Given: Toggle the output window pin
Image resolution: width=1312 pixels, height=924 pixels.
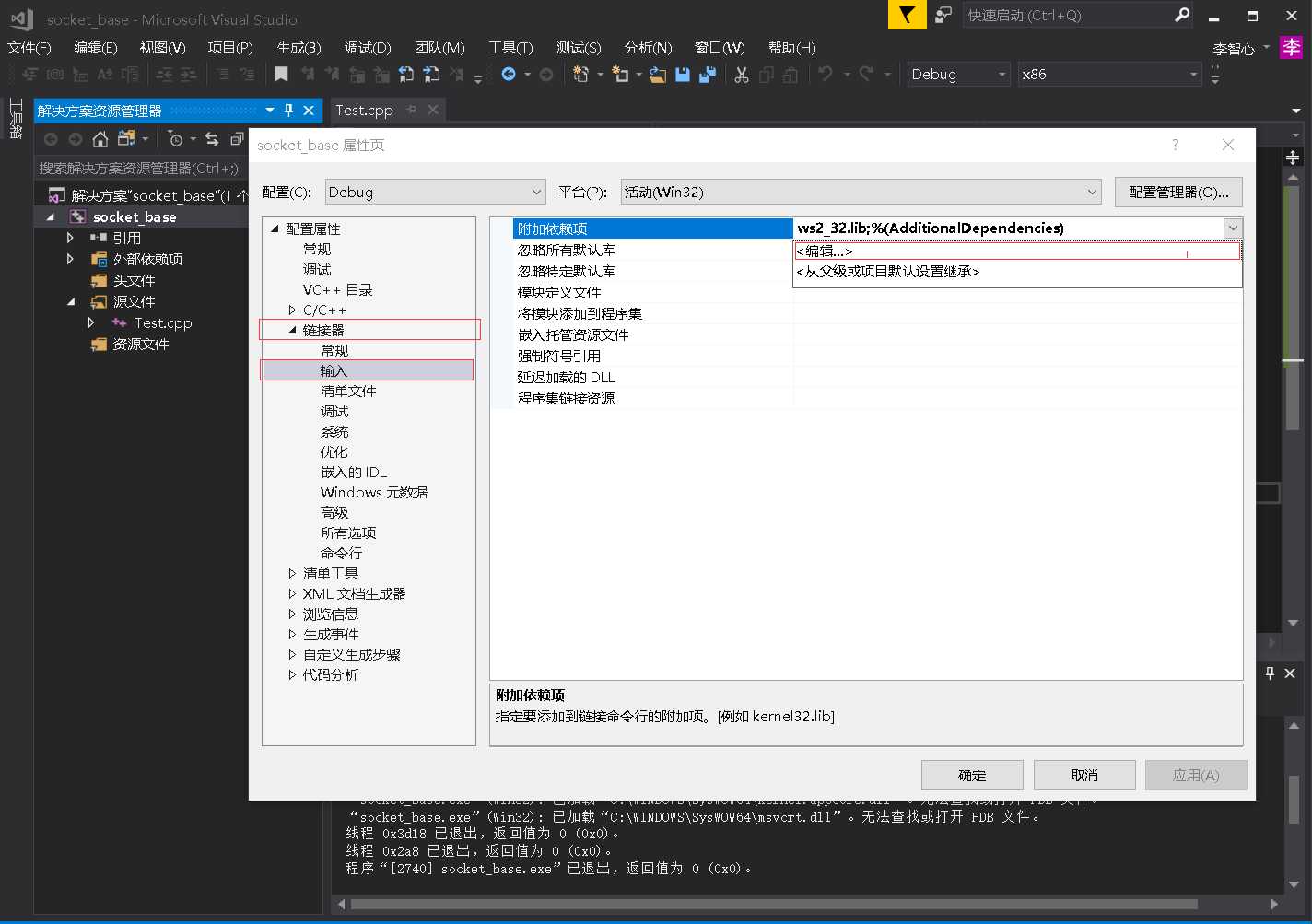Looking at the screenshot, I should (x=1270, y=673).
